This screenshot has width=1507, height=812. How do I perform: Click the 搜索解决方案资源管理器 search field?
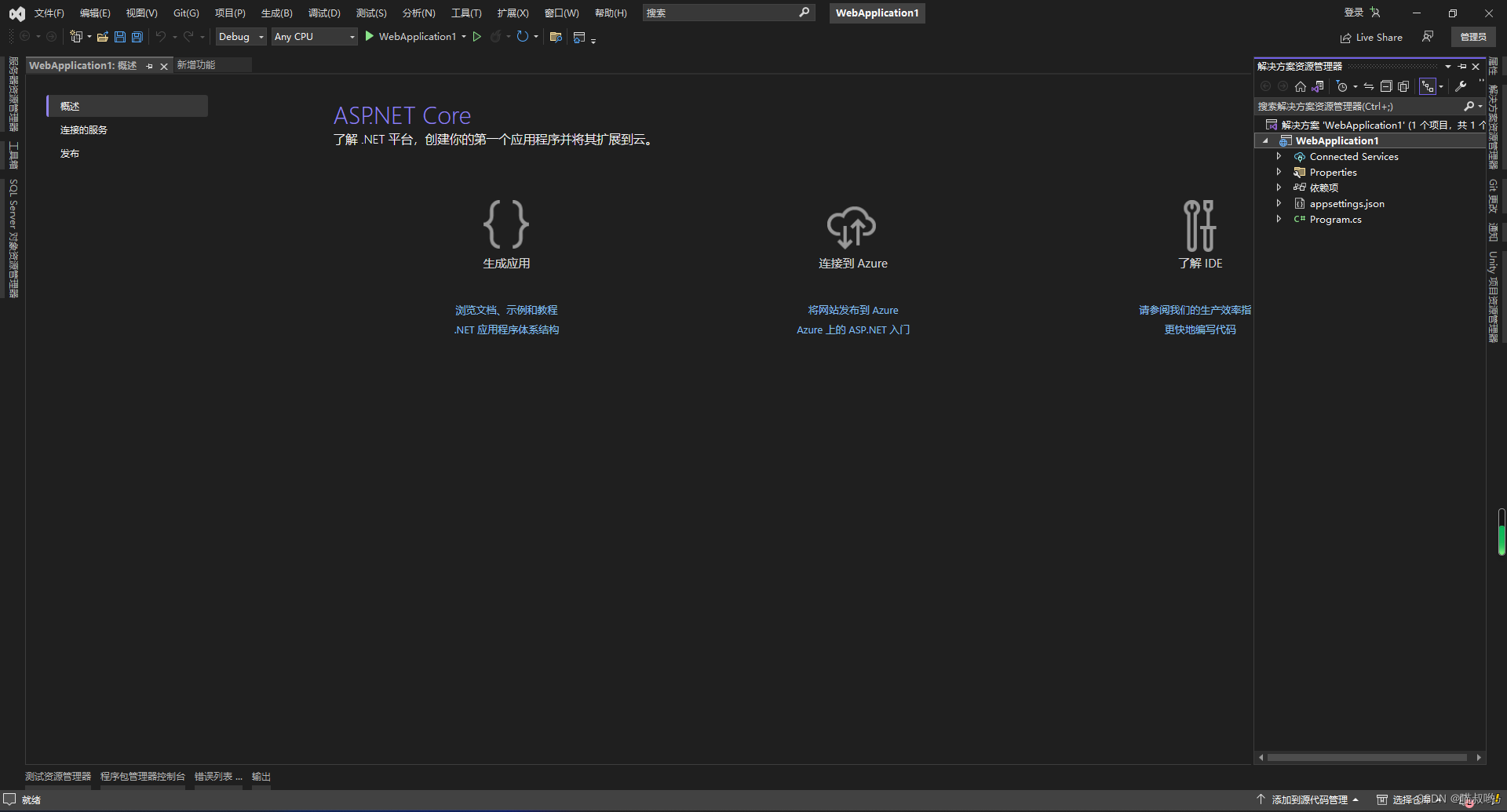[1359, 106]
